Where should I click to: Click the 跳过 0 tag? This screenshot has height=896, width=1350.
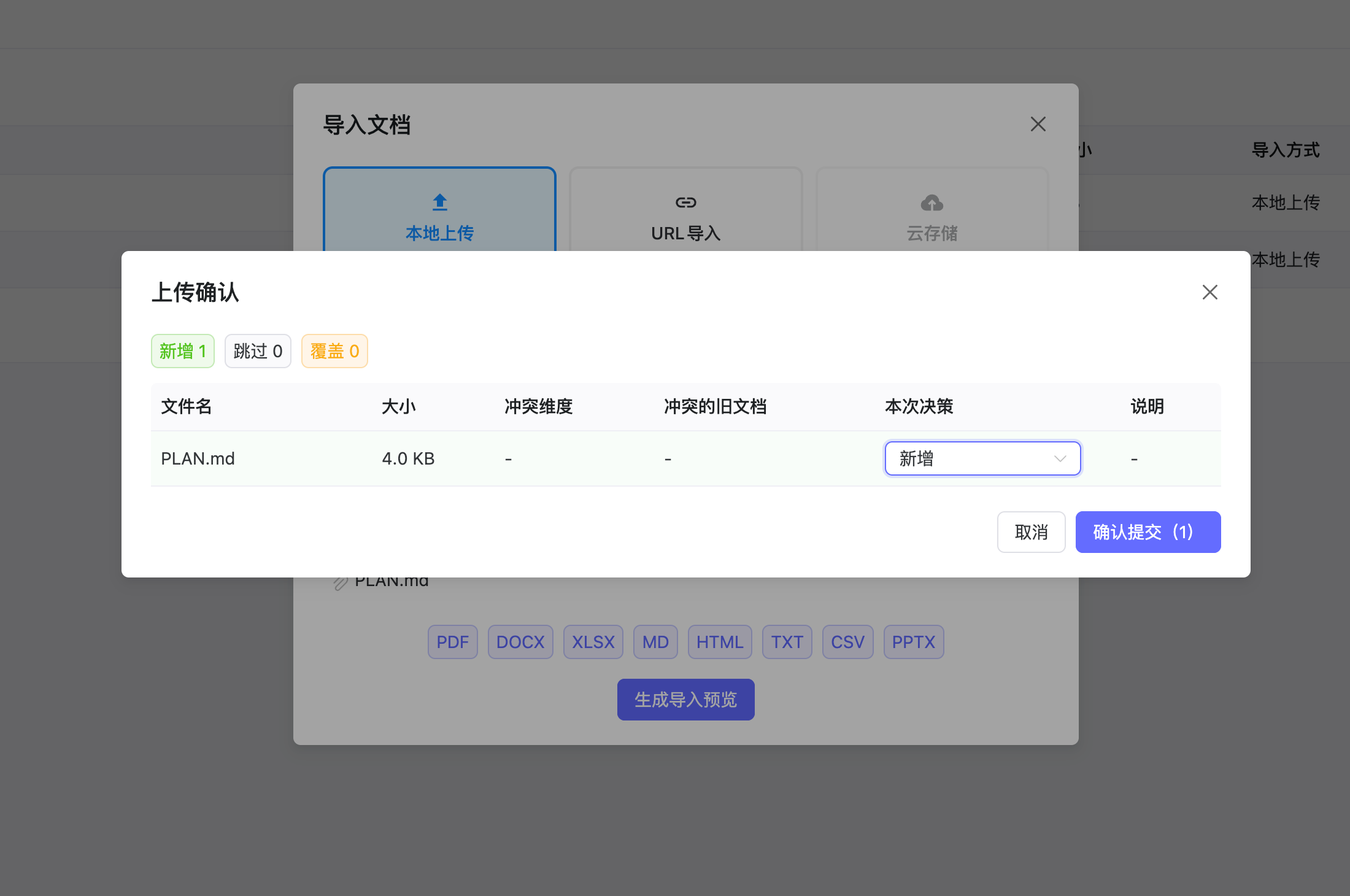pyautogui.click(x=258, y=351)
